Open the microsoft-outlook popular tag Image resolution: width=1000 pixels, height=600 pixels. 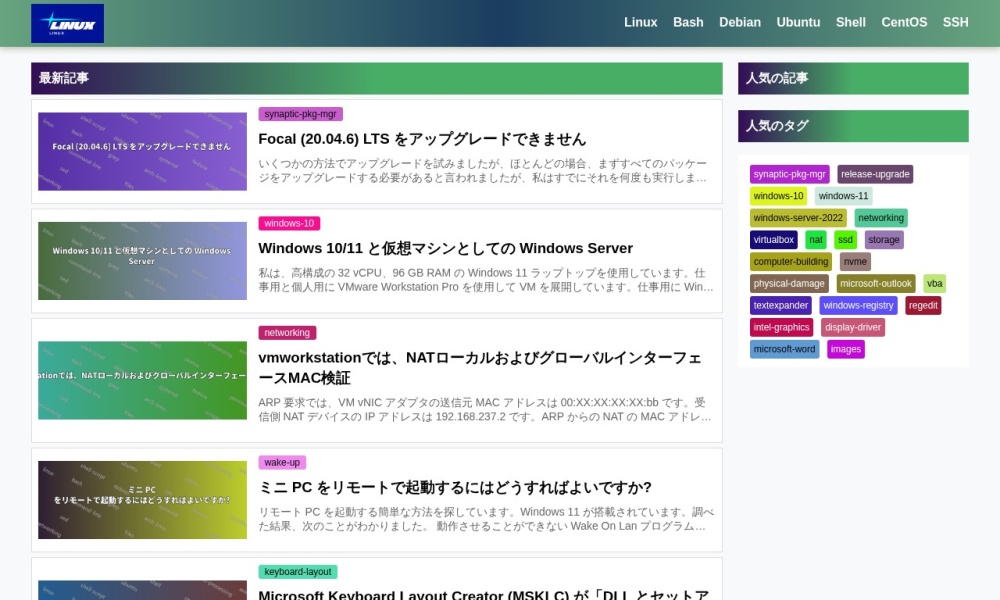(876, 284)
